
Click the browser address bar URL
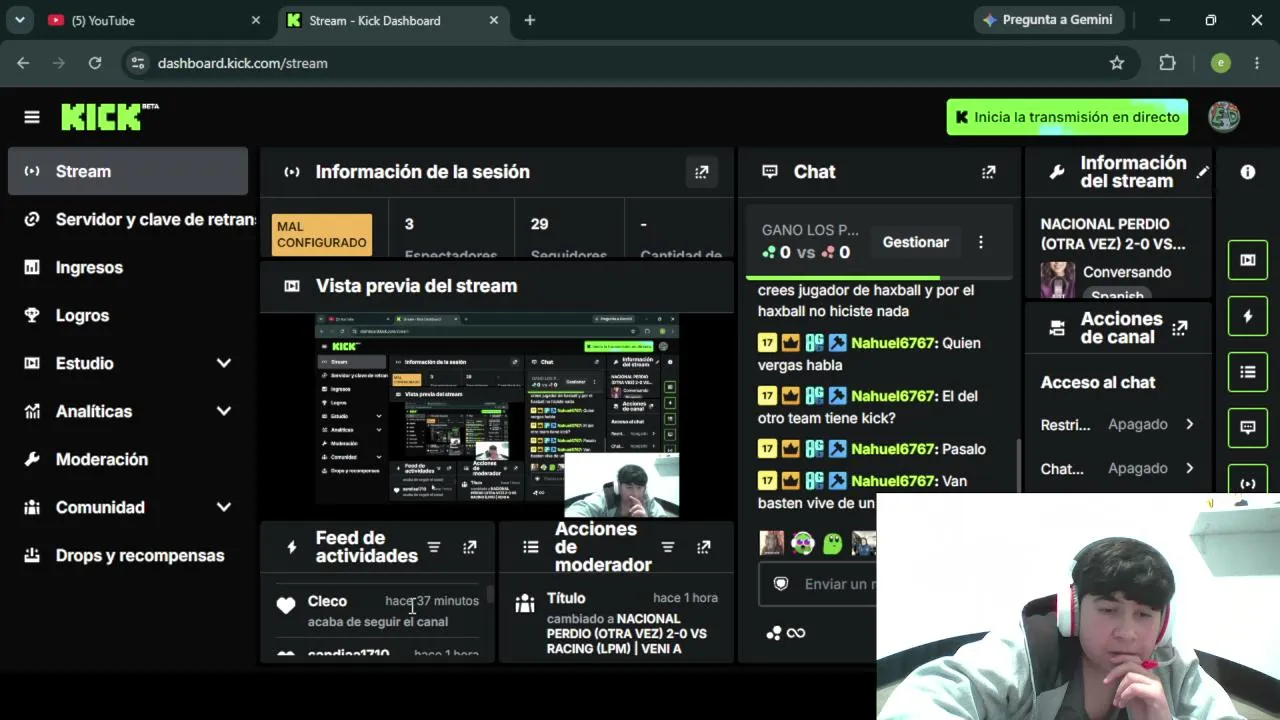pos(243,63)
